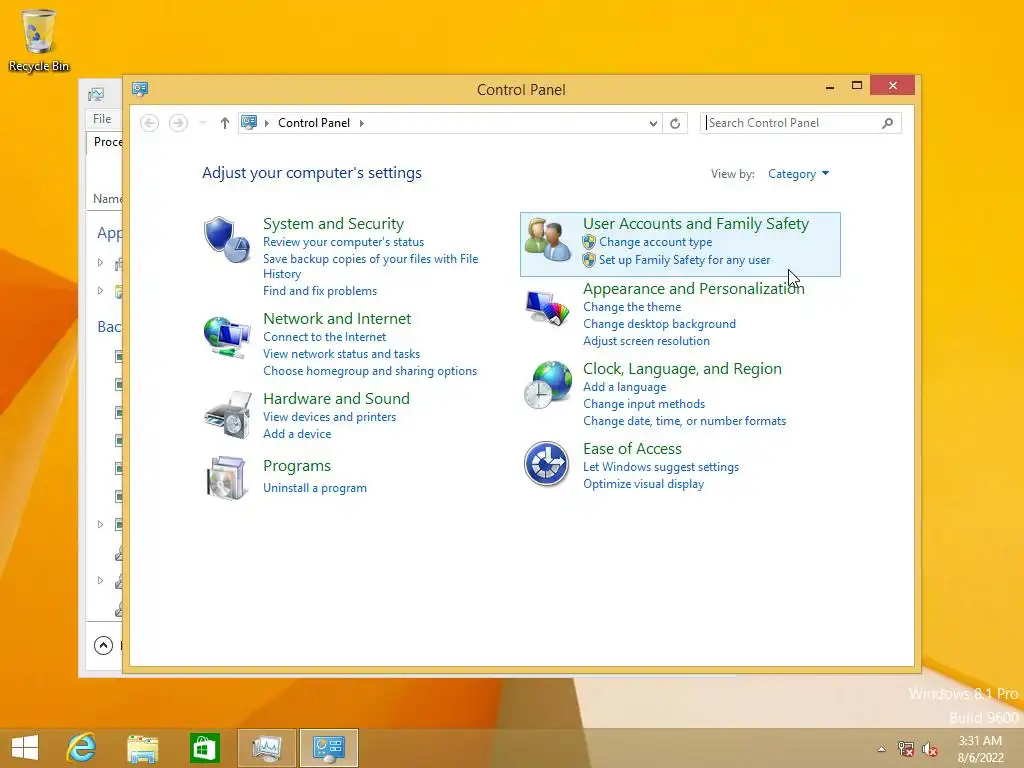This screenshot has width=1024, height=768.
Task: Click the Control Panel breadcrumb text
Action: 313,123
